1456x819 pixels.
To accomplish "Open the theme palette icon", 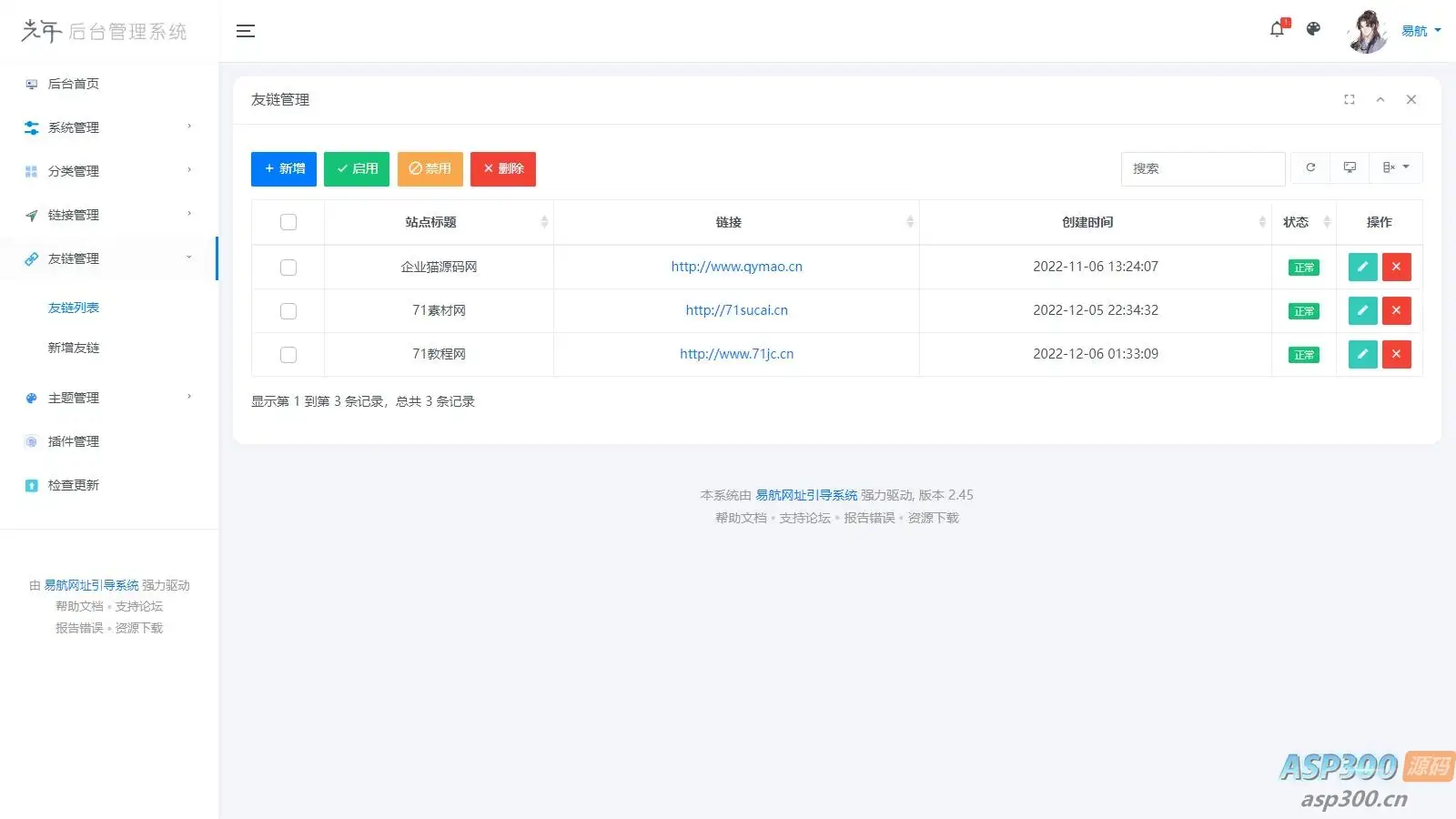I will click(1313, 29).
